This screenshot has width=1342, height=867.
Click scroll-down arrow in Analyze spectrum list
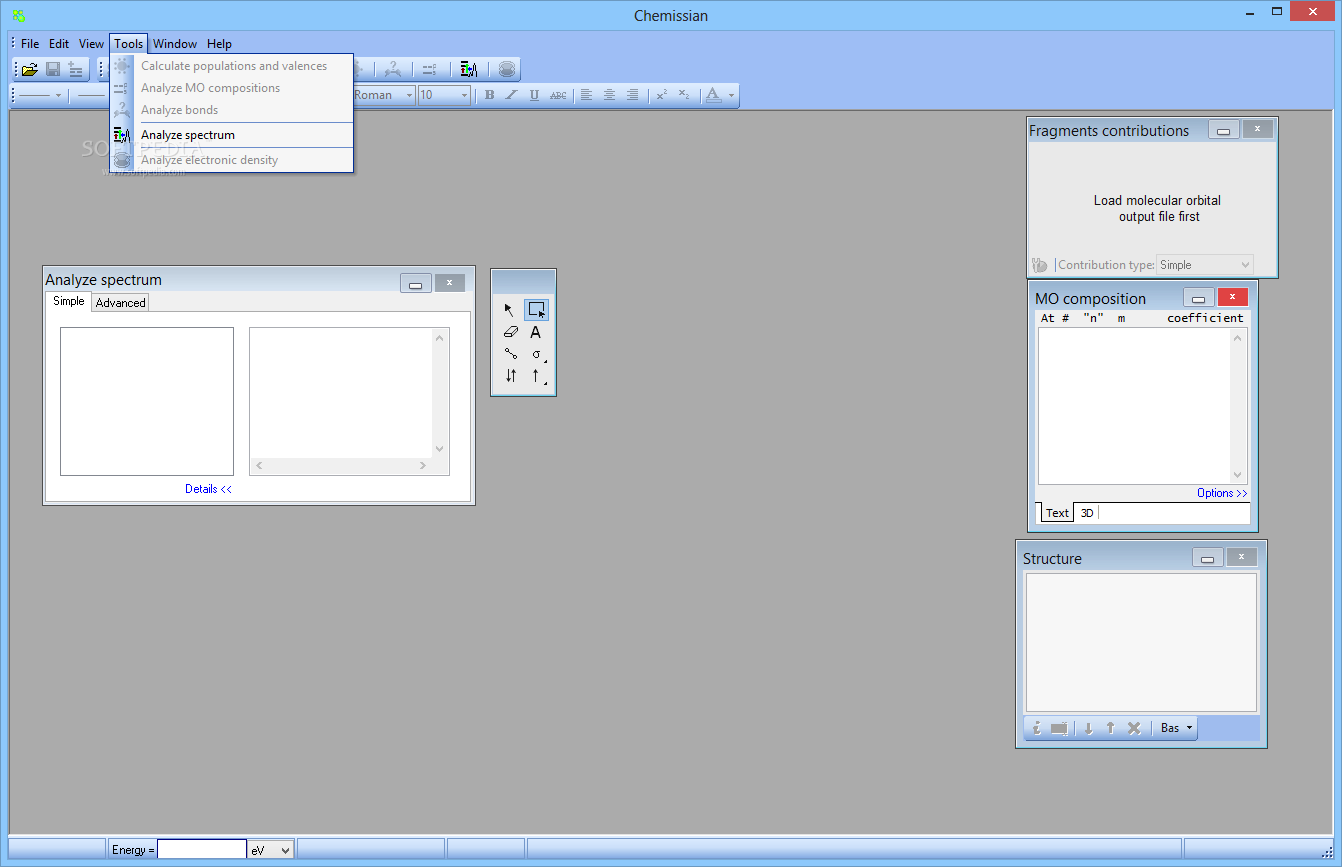[439, 450]
